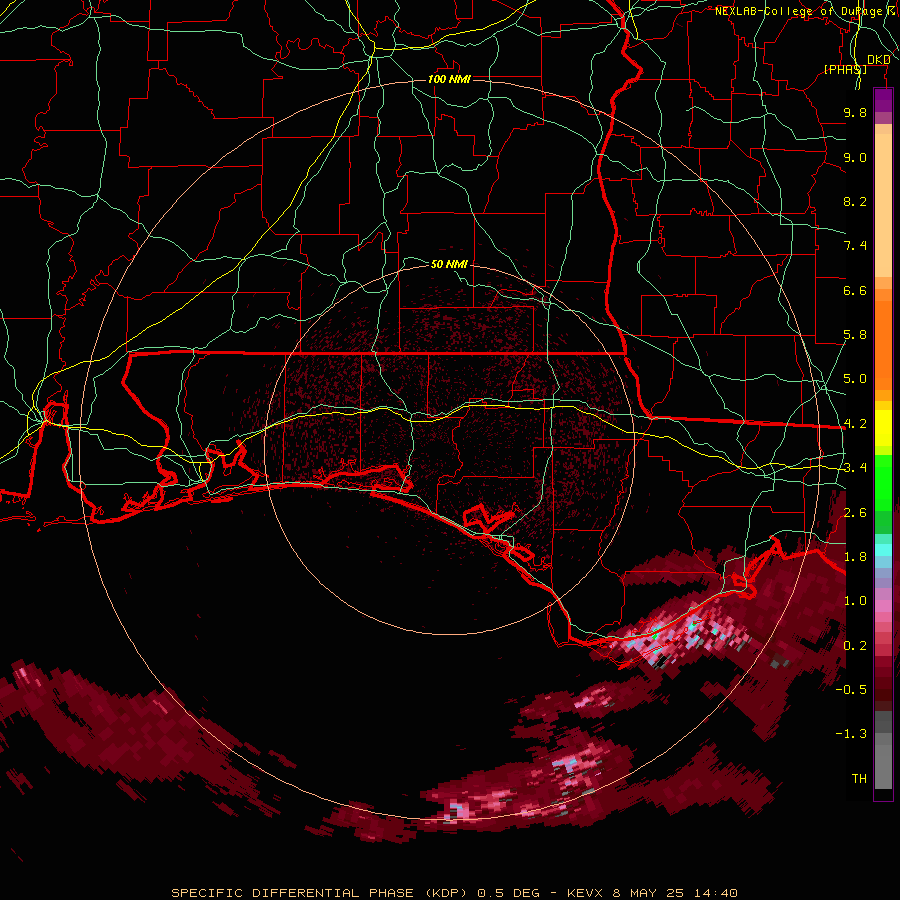The image size is (900, 900).
Task: Select the 0.2 value on the scale
Action: 855,646
